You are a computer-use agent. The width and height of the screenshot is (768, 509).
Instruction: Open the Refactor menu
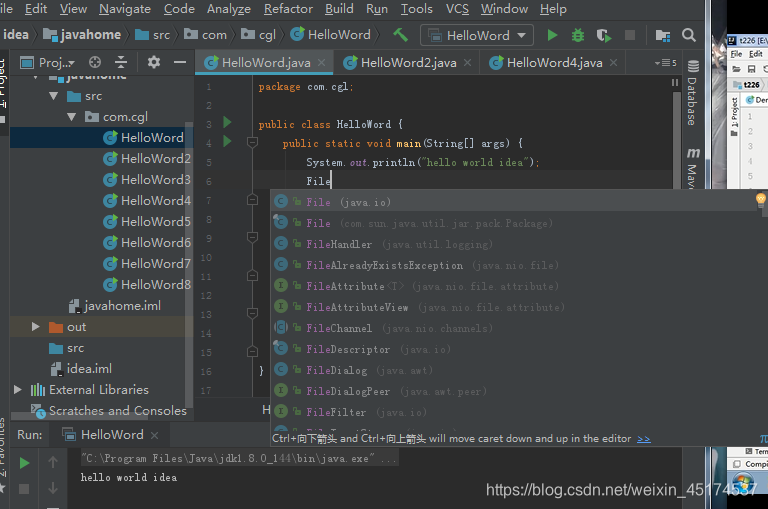click(288, 9)
